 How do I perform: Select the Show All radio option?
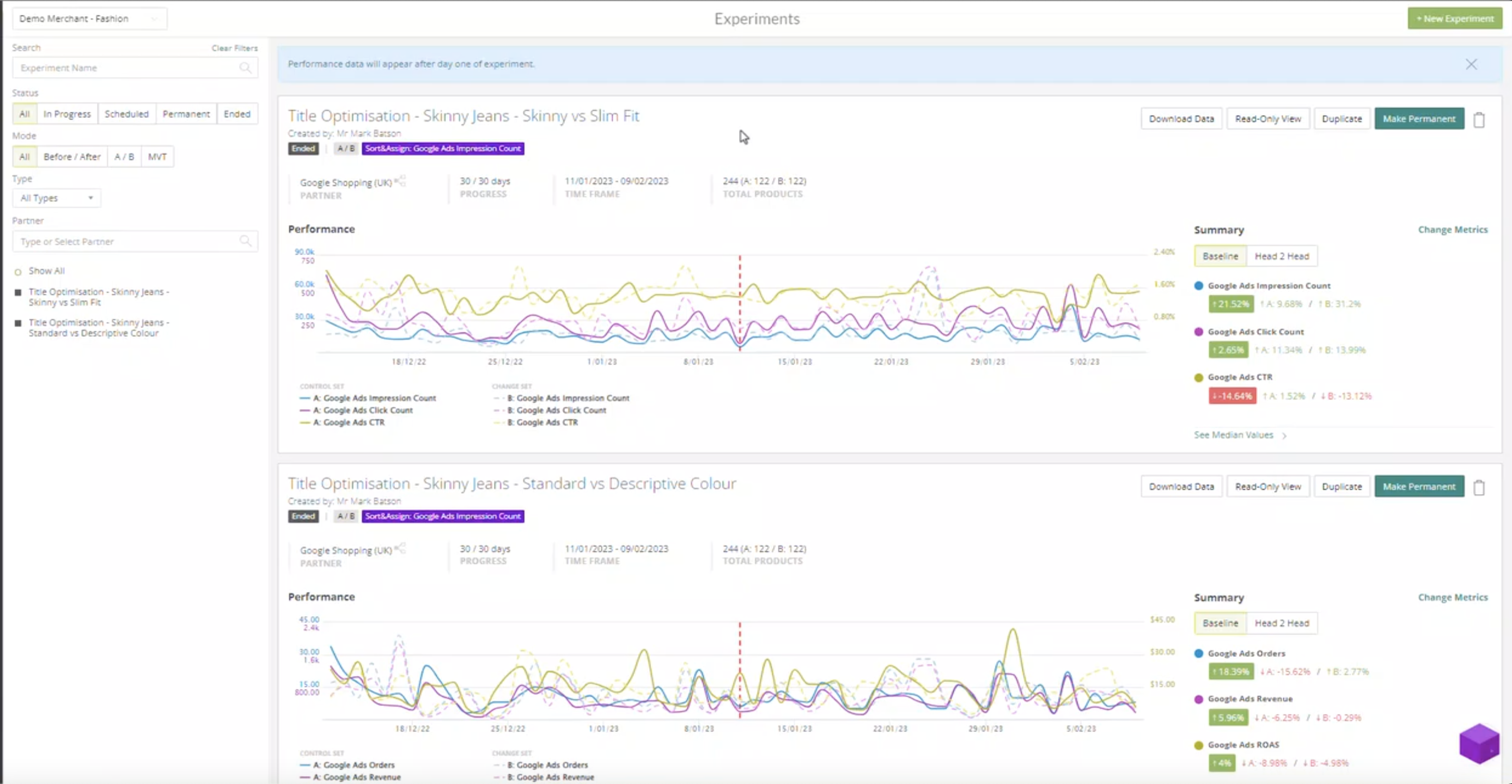pyautogui.click(x=18, y=272)
